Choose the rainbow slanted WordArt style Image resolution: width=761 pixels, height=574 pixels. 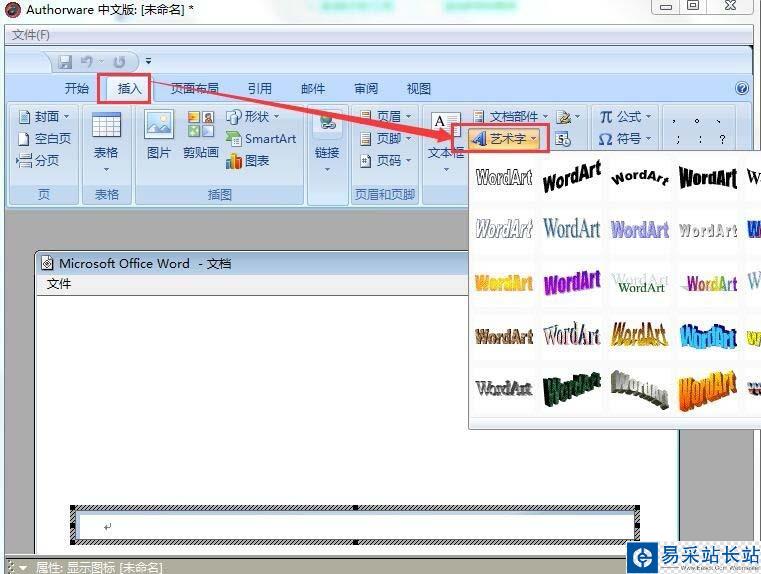pyautogui.click(x=708, y=283)
